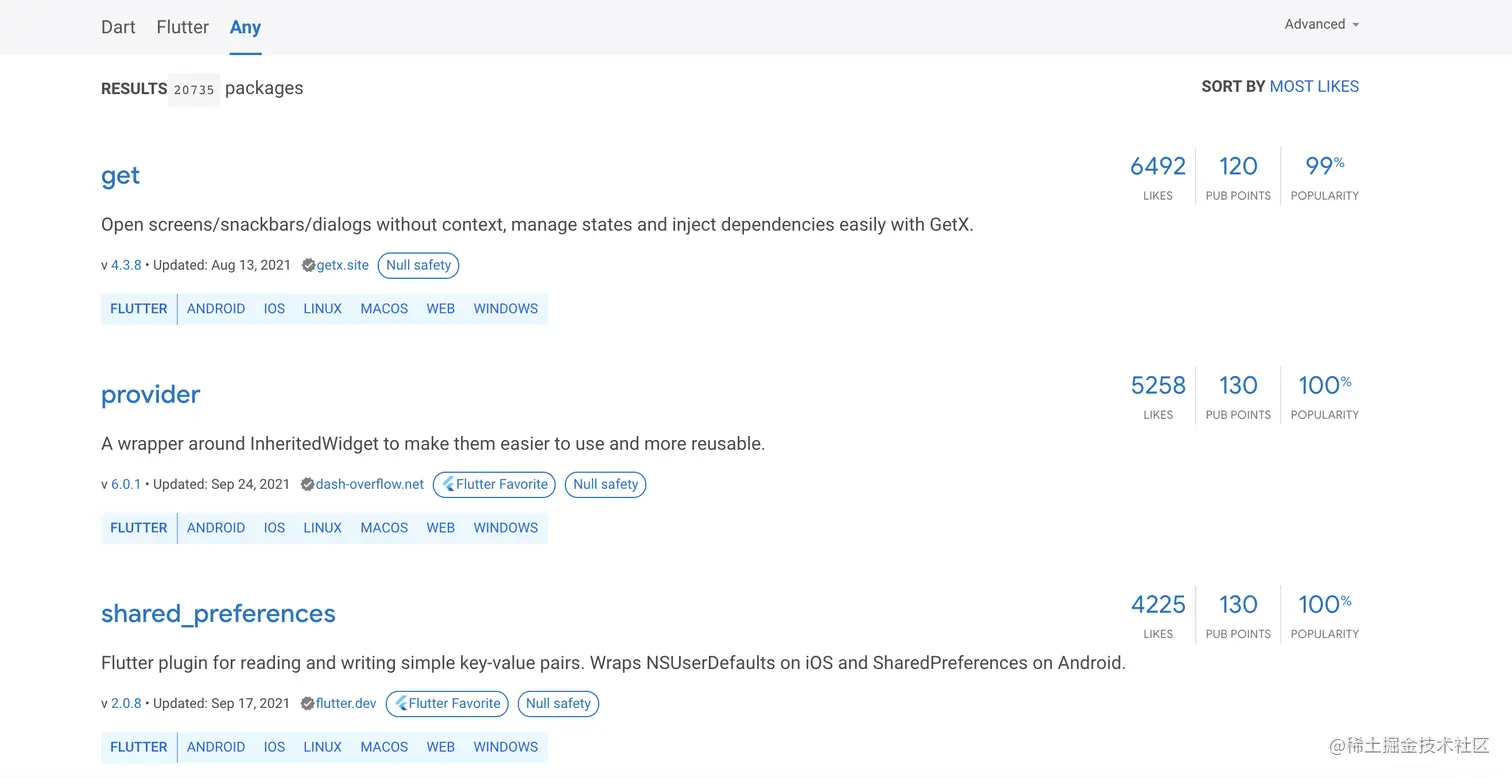Screen dimensions: 1512x778
Task: Click version 6.0.1 link of provider
Action: point(126,485)
